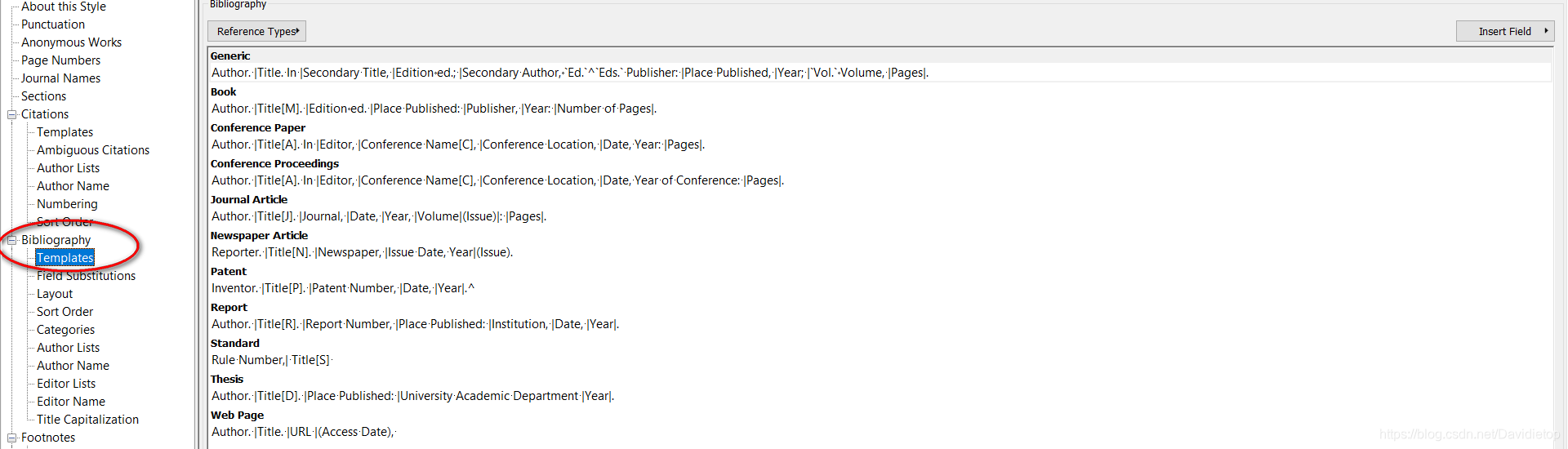Viewport: 1568px width, 449px height.
Task: Click into the Journal Article template line
Action: 379,216
